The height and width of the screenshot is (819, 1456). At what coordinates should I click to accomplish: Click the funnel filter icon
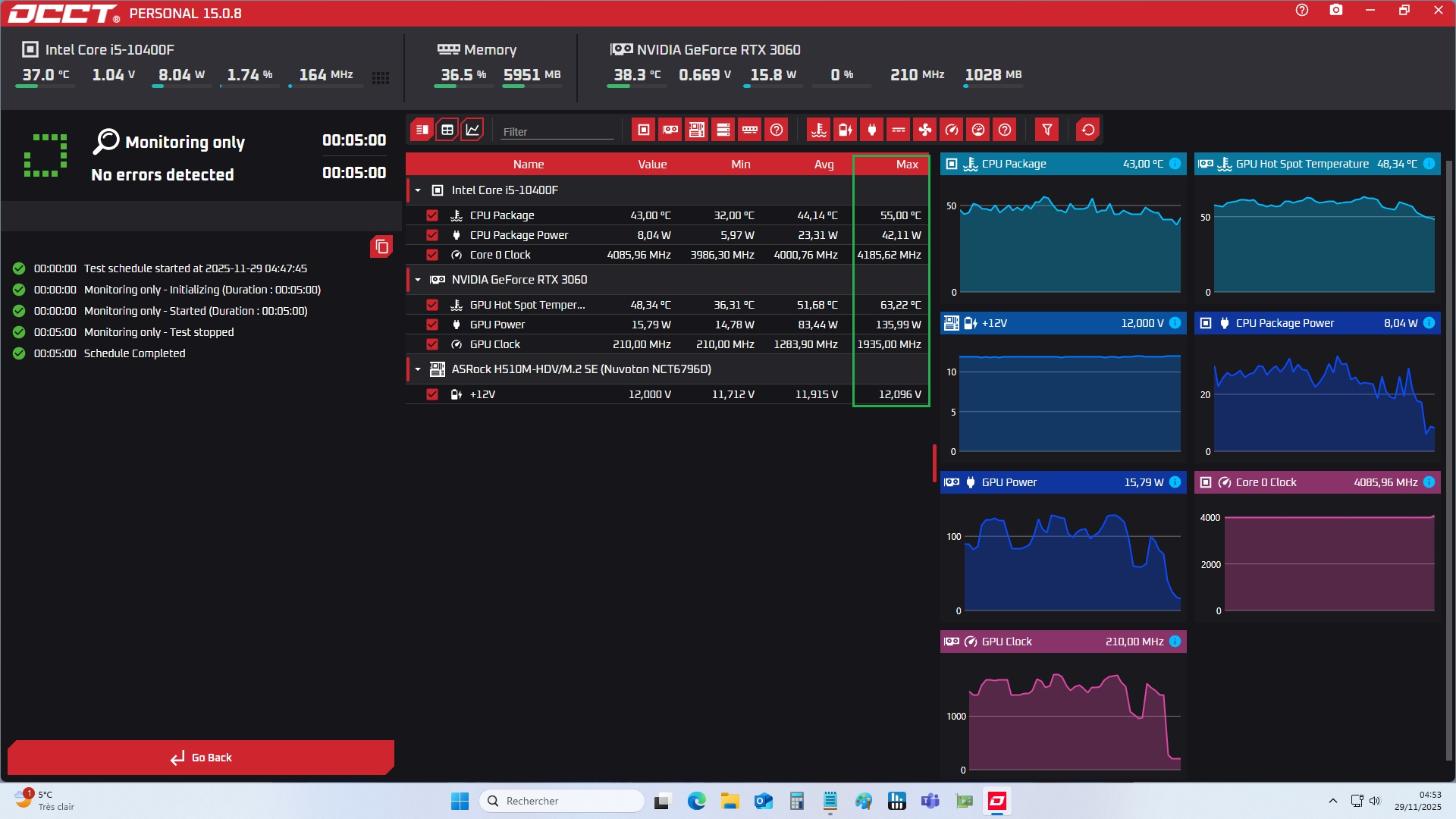click(1046, 130)
